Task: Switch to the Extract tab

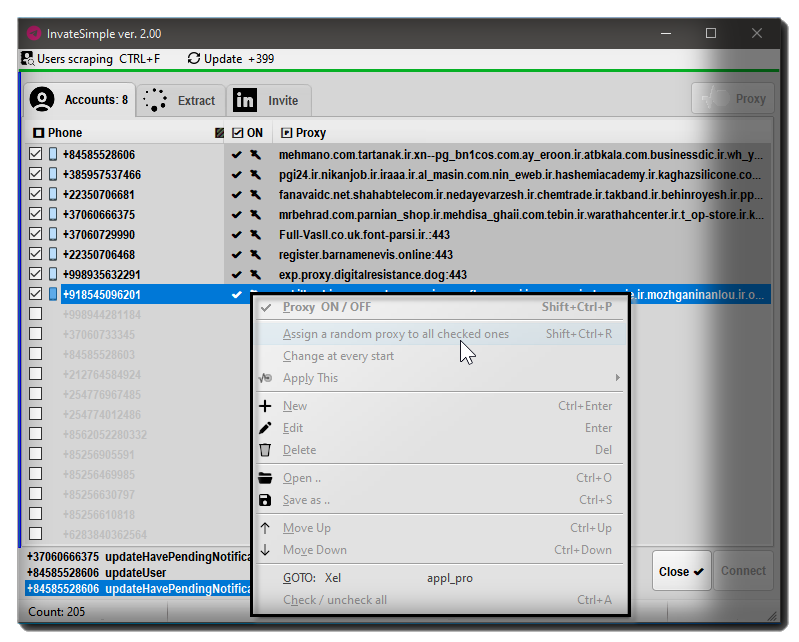Action: pos(181,100)
